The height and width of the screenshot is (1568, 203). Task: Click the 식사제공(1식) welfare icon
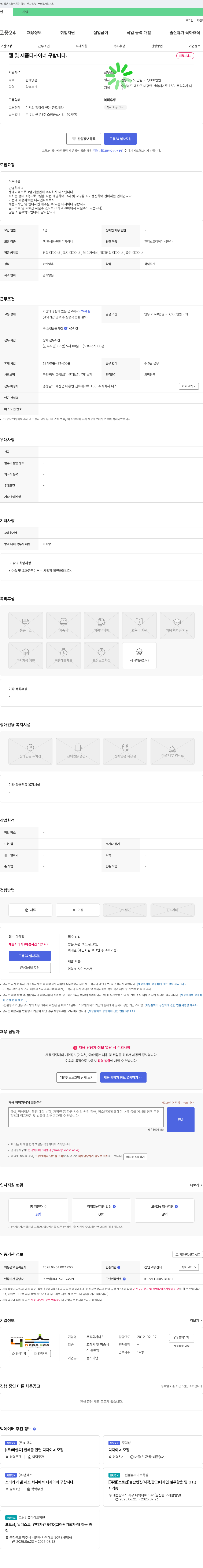(139, 656)
